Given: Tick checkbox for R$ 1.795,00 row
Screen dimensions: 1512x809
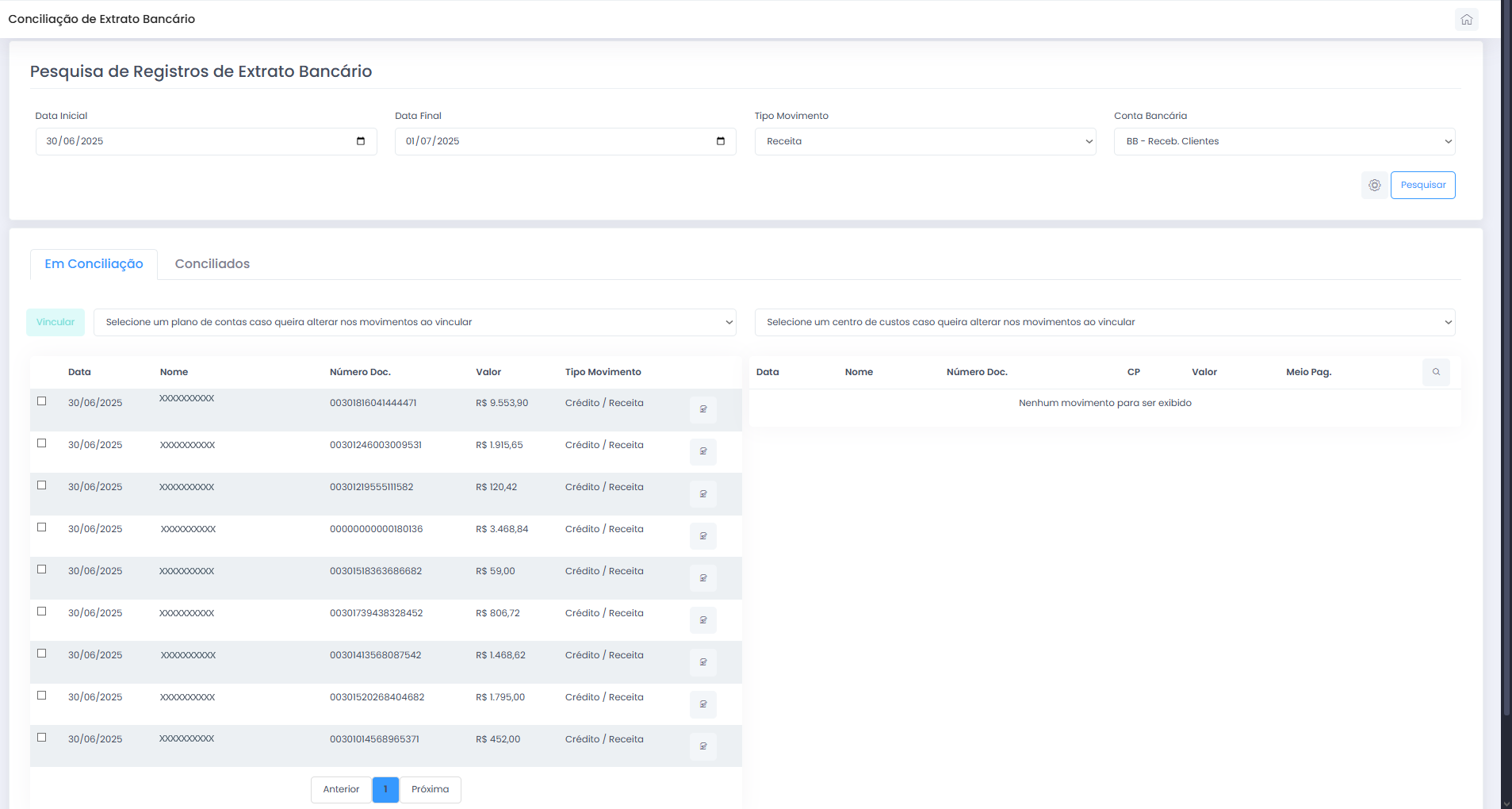Looking at the screenshot, I should coord(42,696).
